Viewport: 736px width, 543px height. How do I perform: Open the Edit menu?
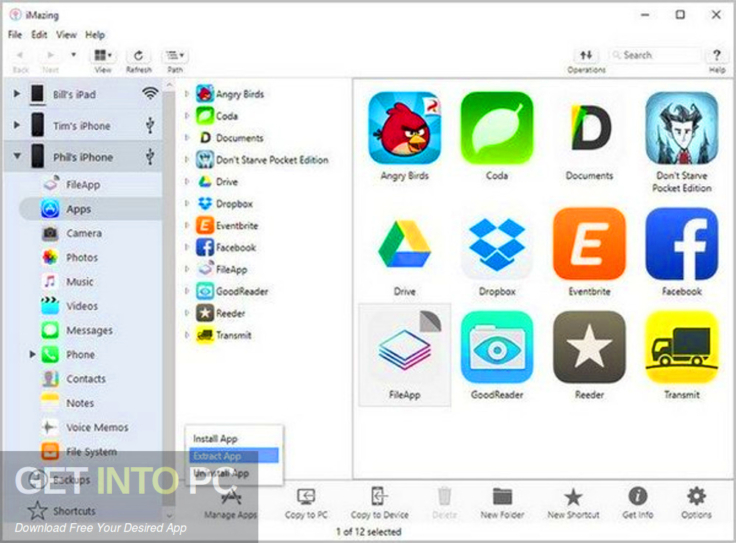pyautogui.click(x=39, y=35)
